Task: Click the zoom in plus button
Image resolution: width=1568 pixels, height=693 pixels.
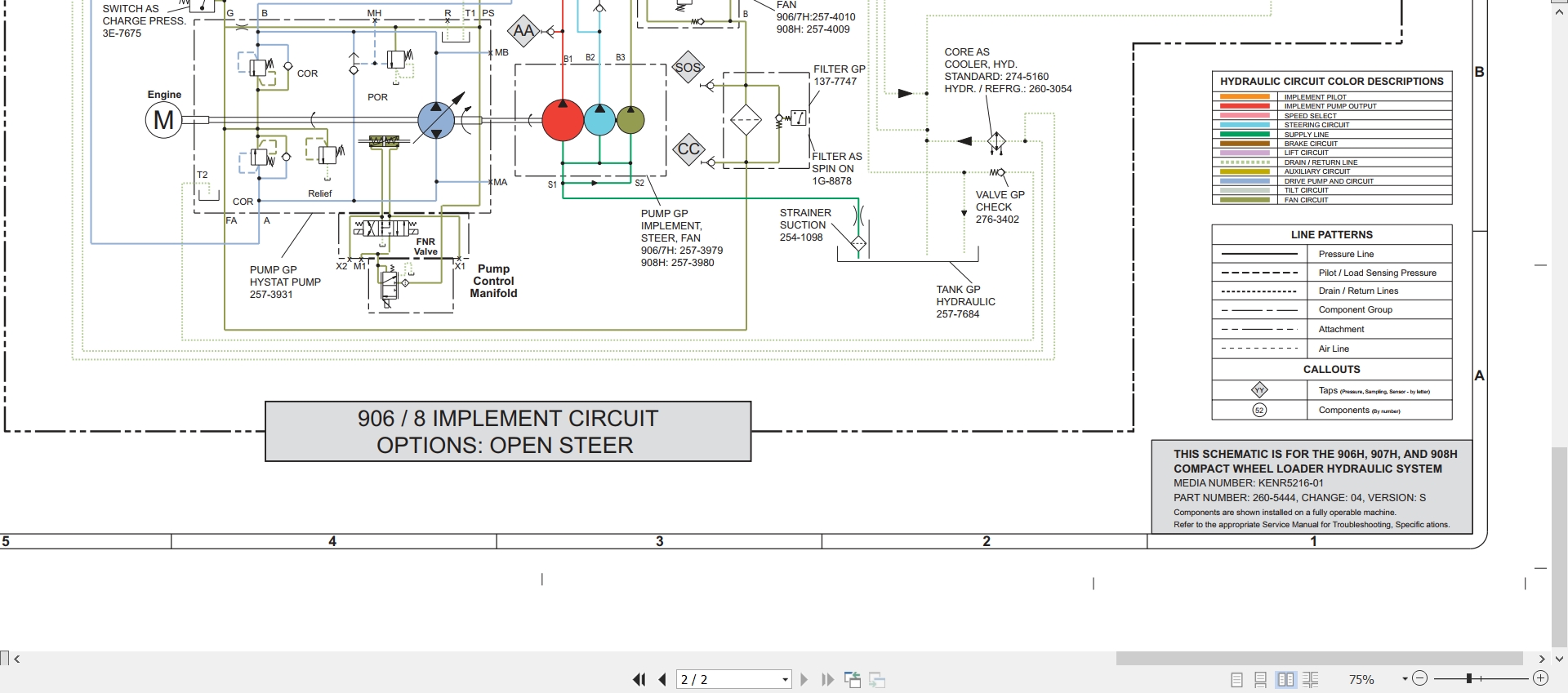Action: coord(1540,678)
